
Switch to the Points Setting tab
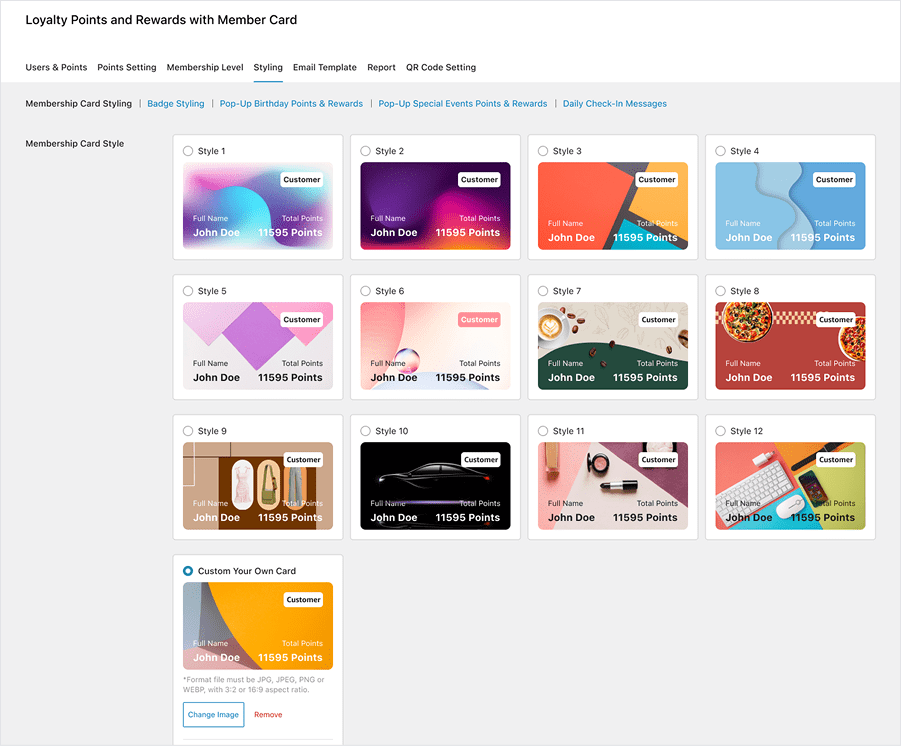(x=127, y=67)
